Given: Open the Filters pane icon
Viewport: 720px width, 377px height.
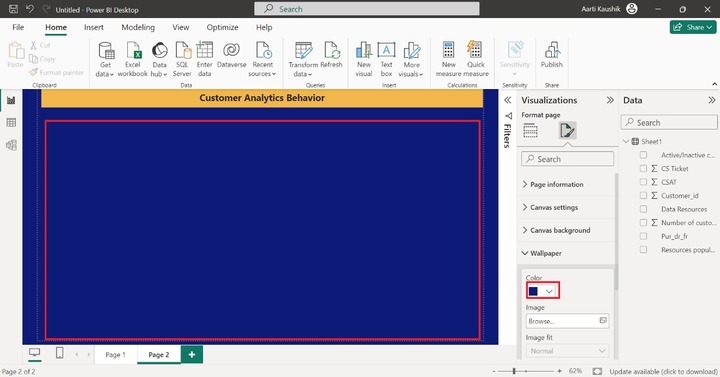Looking at the screenshot, I should point(508,116).
